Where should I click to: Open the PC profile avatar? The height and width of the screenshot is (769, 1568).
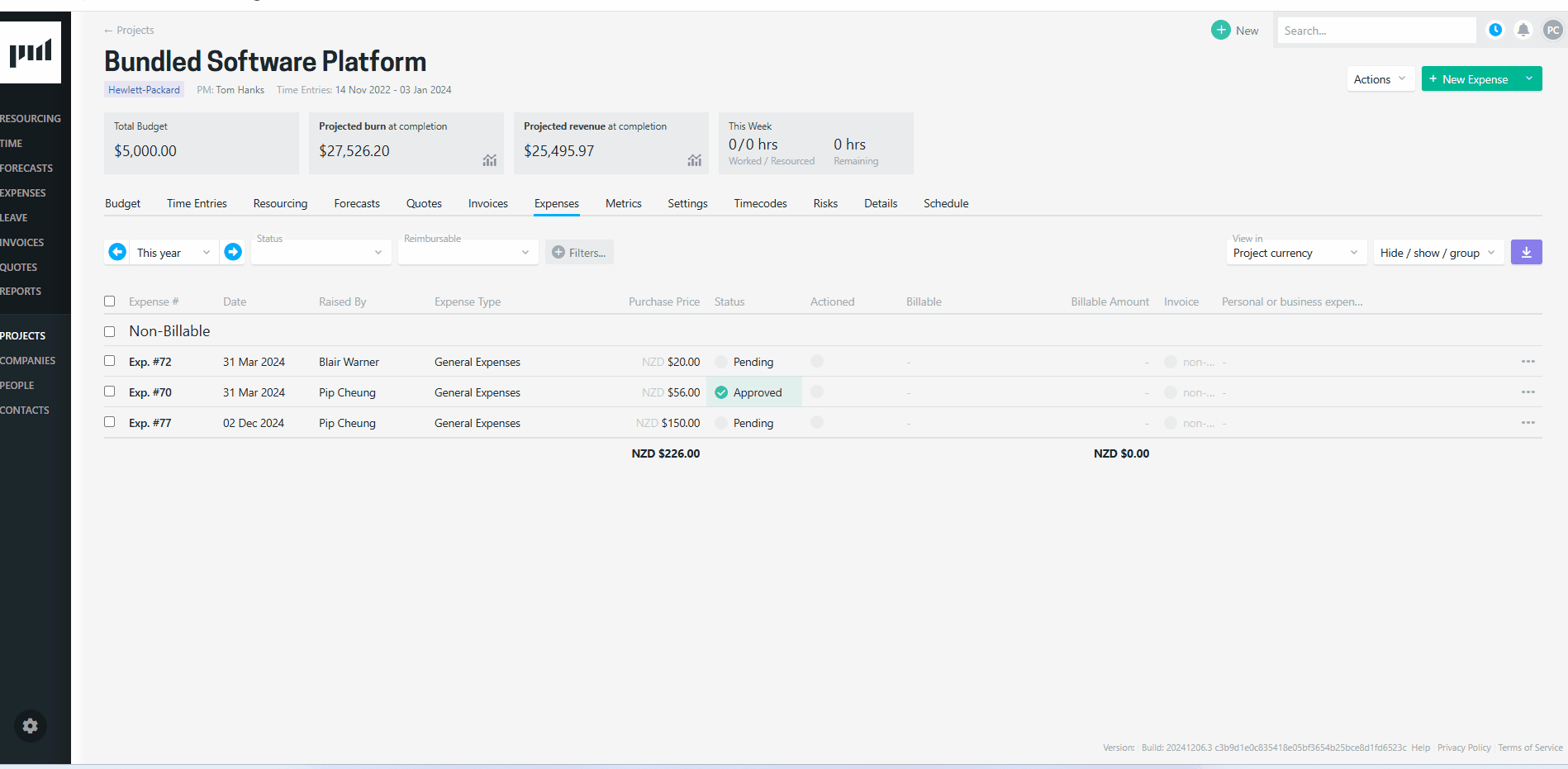point(1552,30)
